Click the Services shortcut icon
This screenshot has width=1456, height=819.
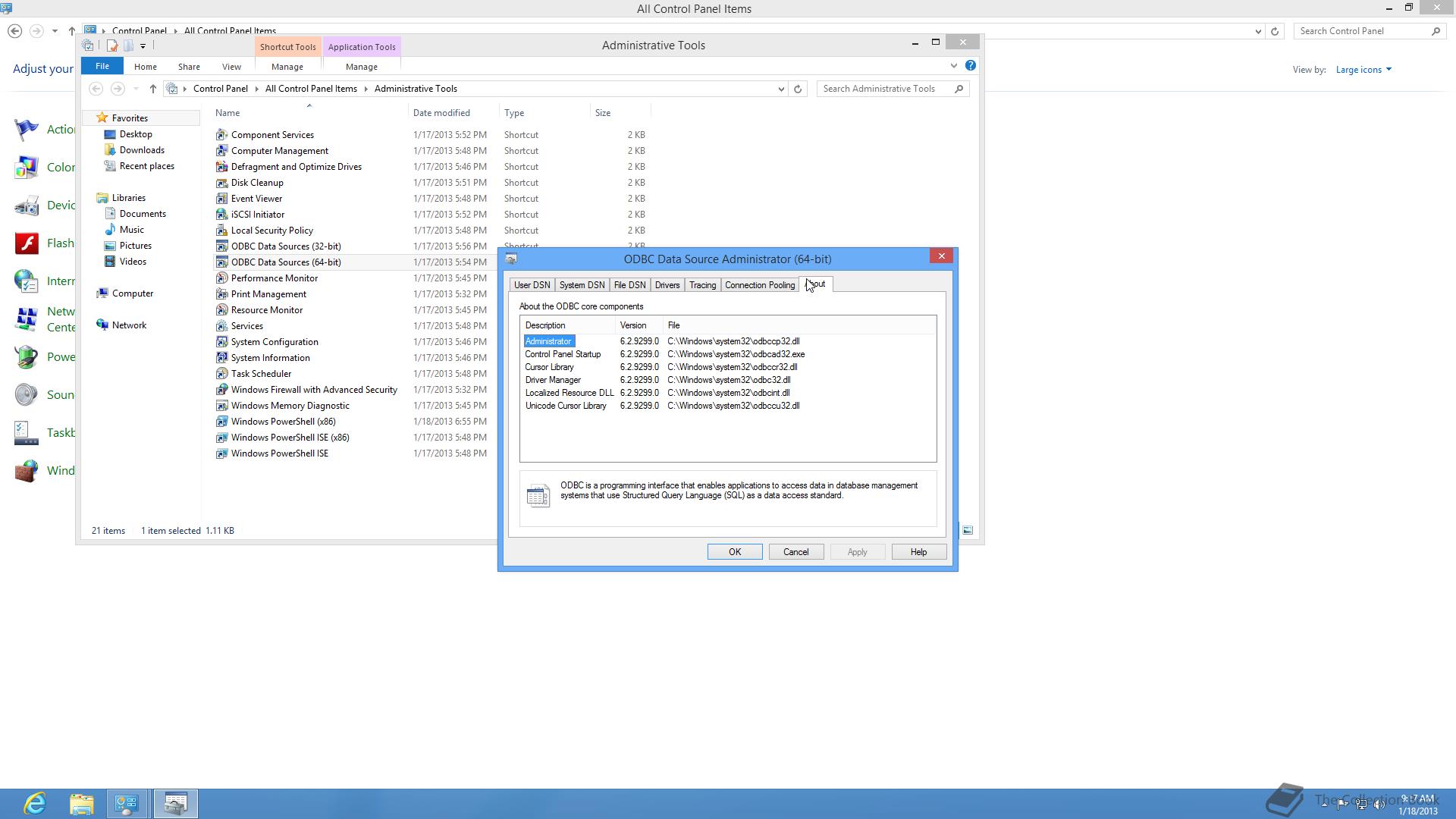(221, 326)
